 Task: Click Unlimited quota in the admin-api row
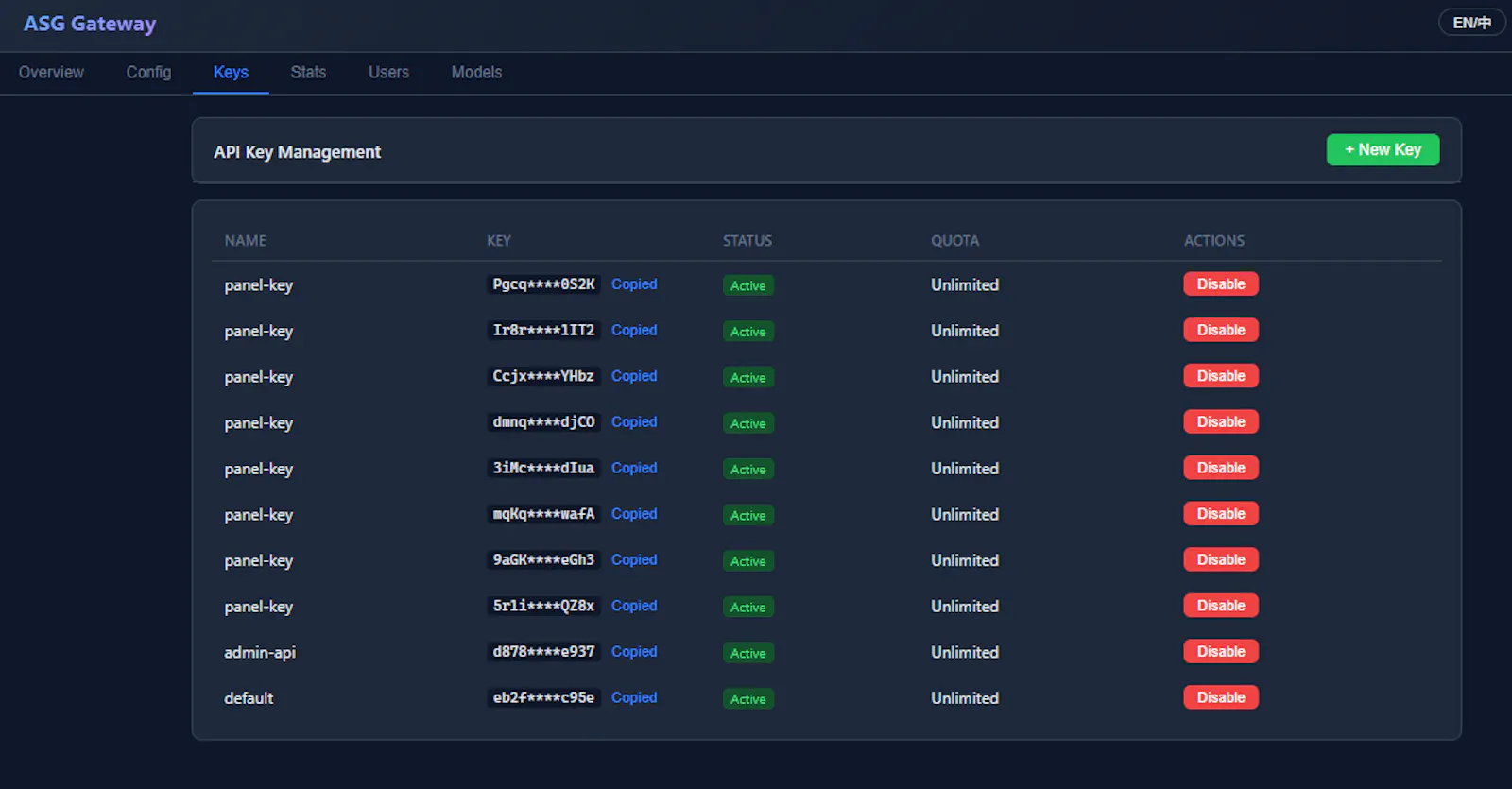(x=965, y=652)
